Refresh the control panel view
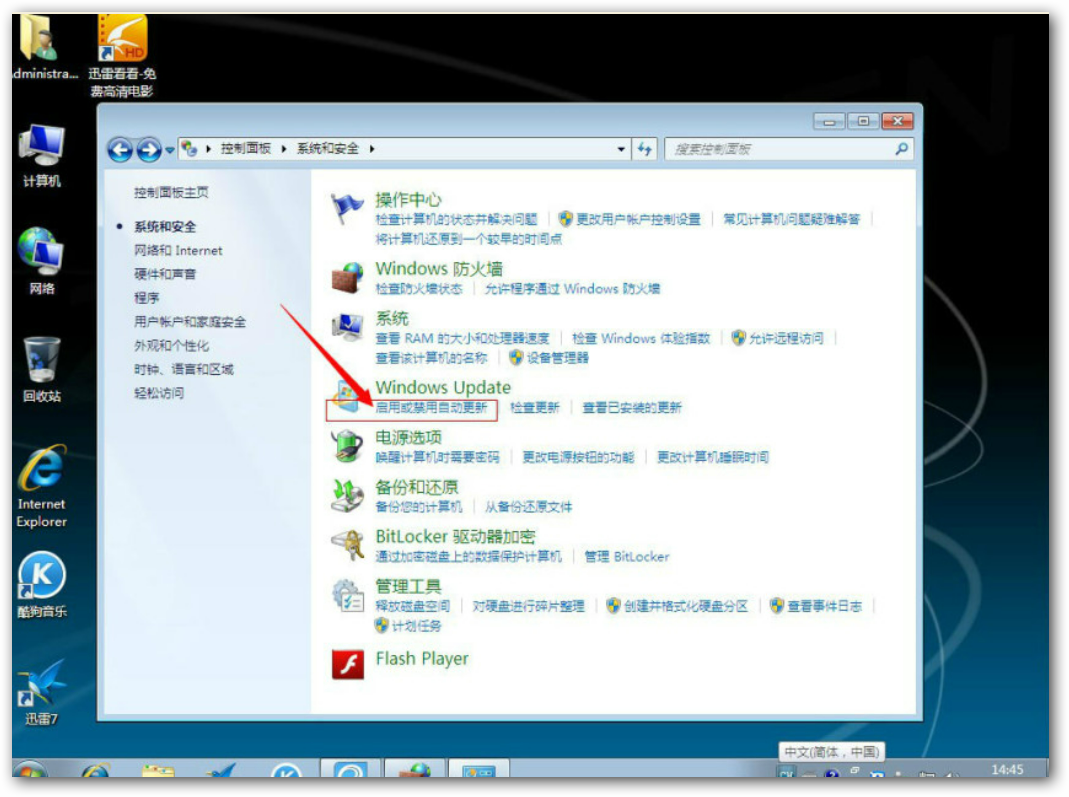This screenshot has height=797, width=1069. click(645, 149)
